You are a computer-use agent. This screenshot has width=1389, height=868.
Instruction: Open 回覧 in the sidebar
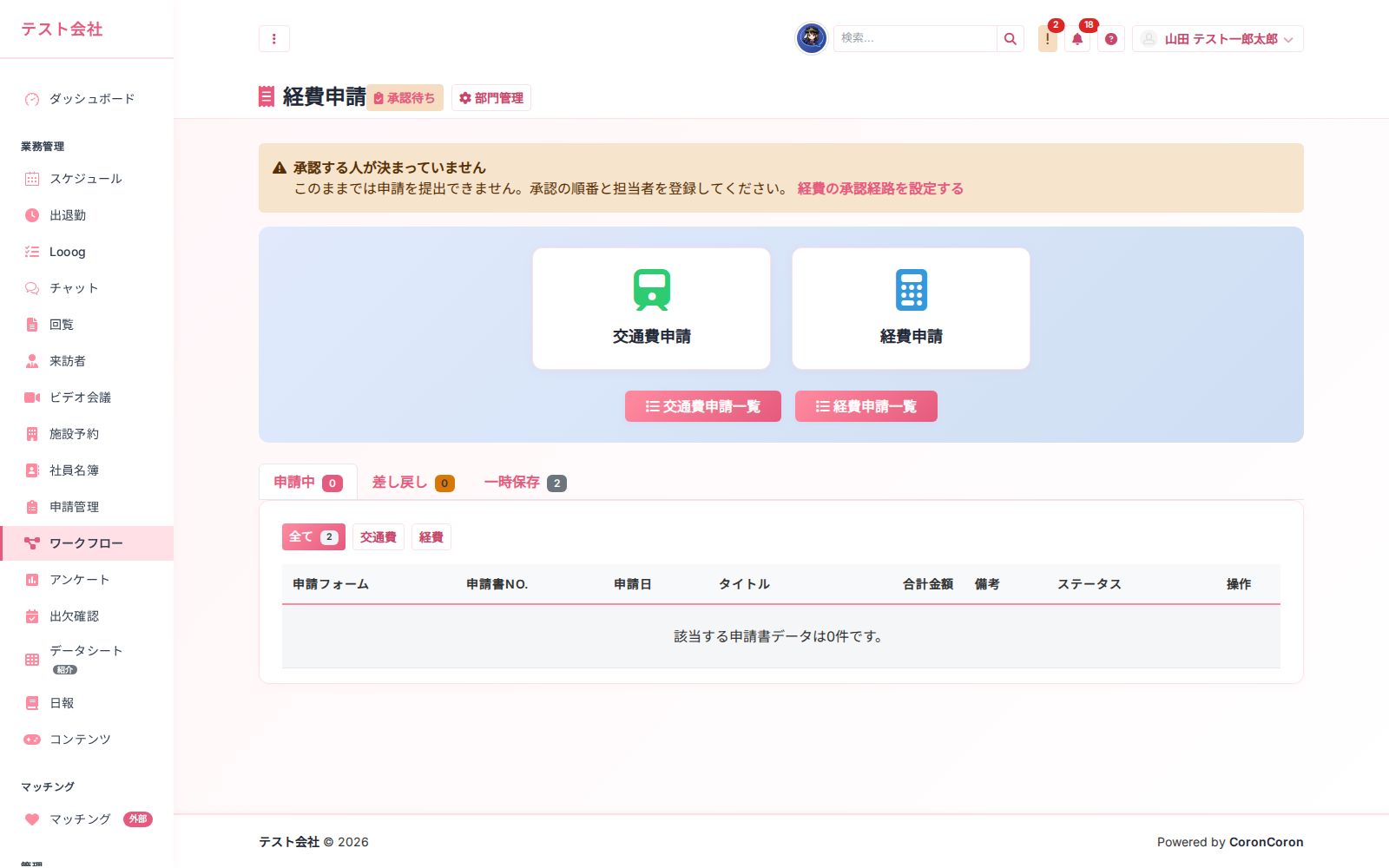[87, 325]
